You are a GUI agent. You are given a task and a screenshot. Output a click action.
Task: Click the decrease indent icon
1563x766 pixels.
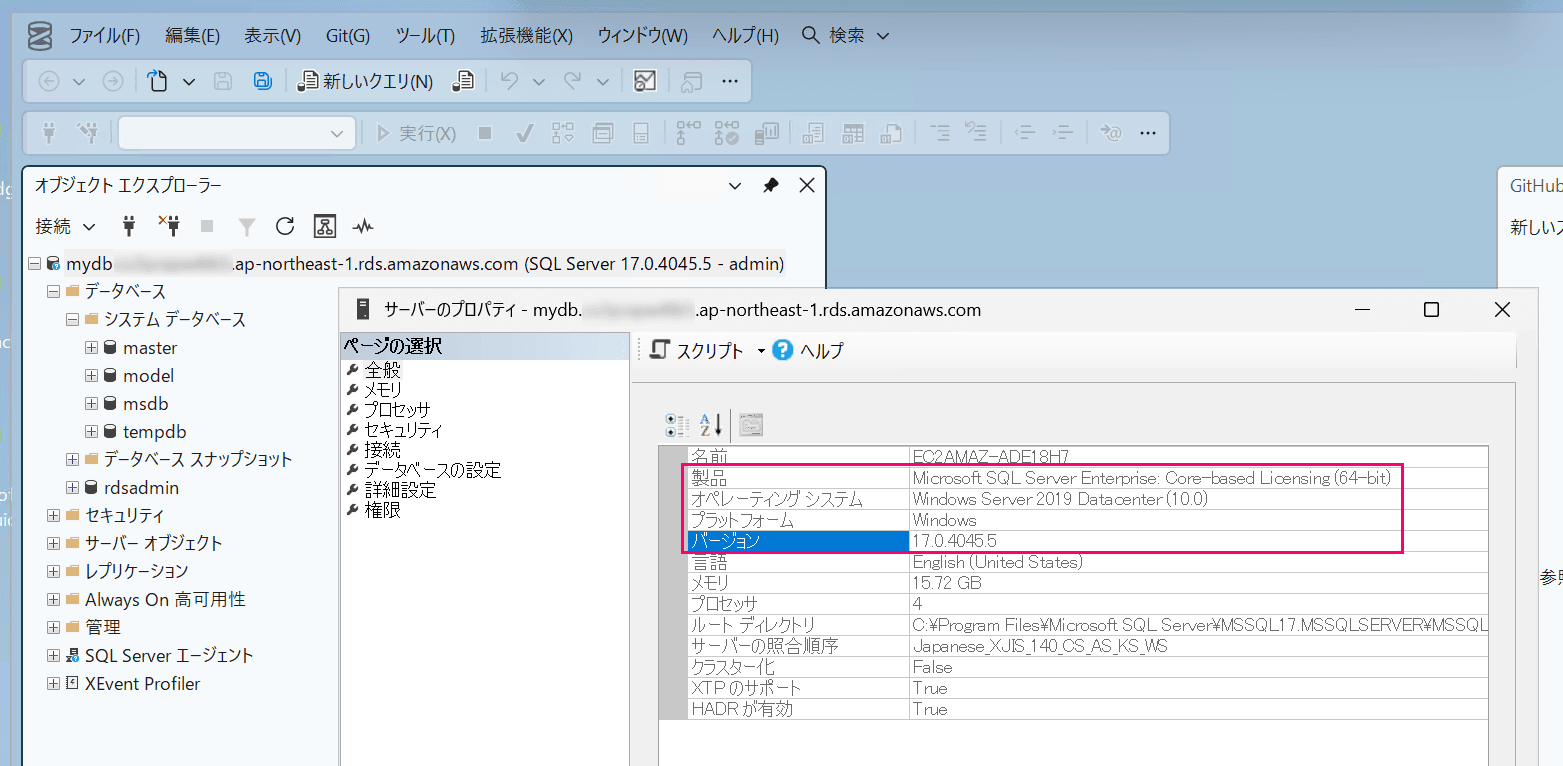1024,133
